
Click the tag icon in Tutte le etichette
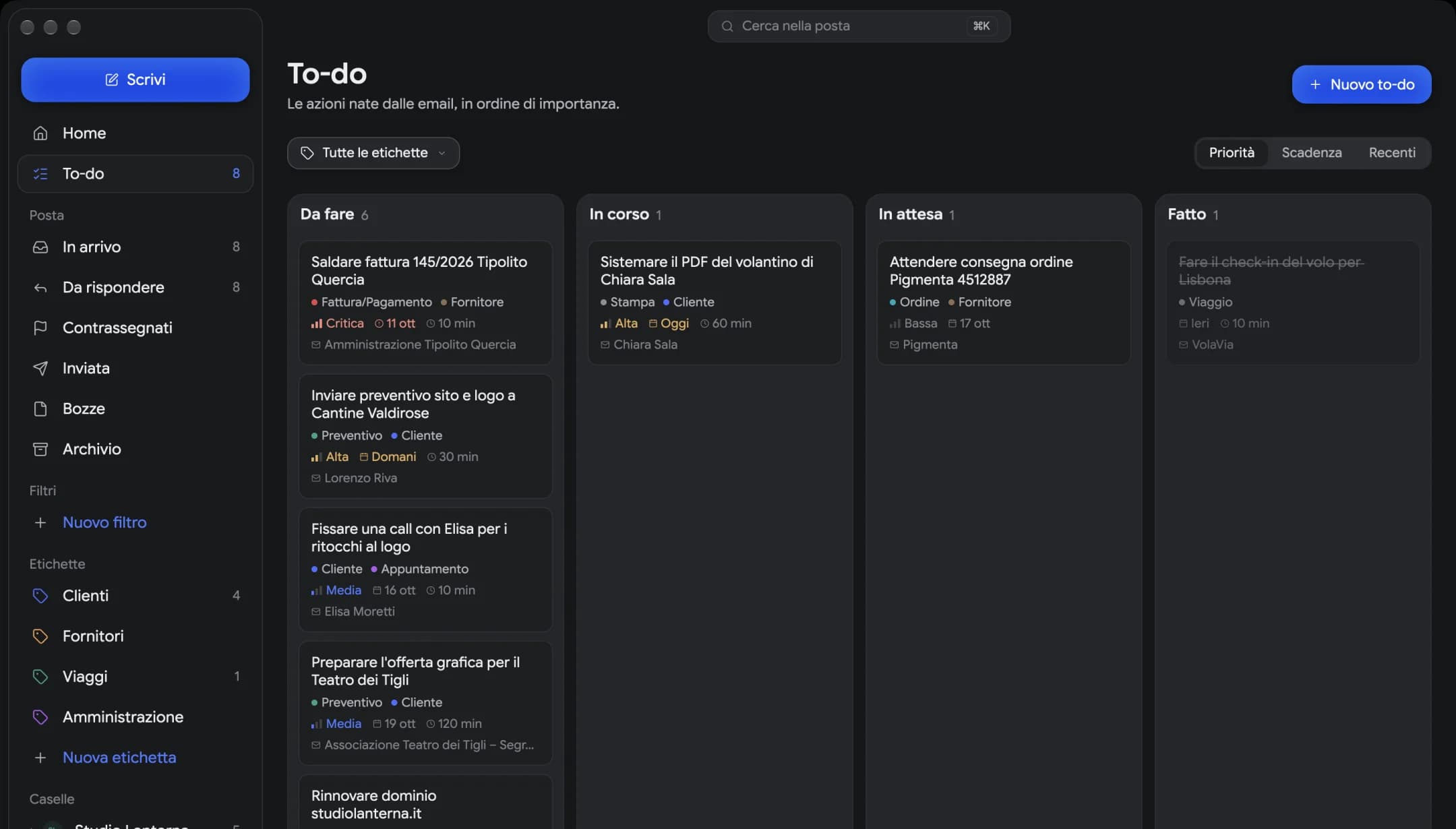(307, 153)
